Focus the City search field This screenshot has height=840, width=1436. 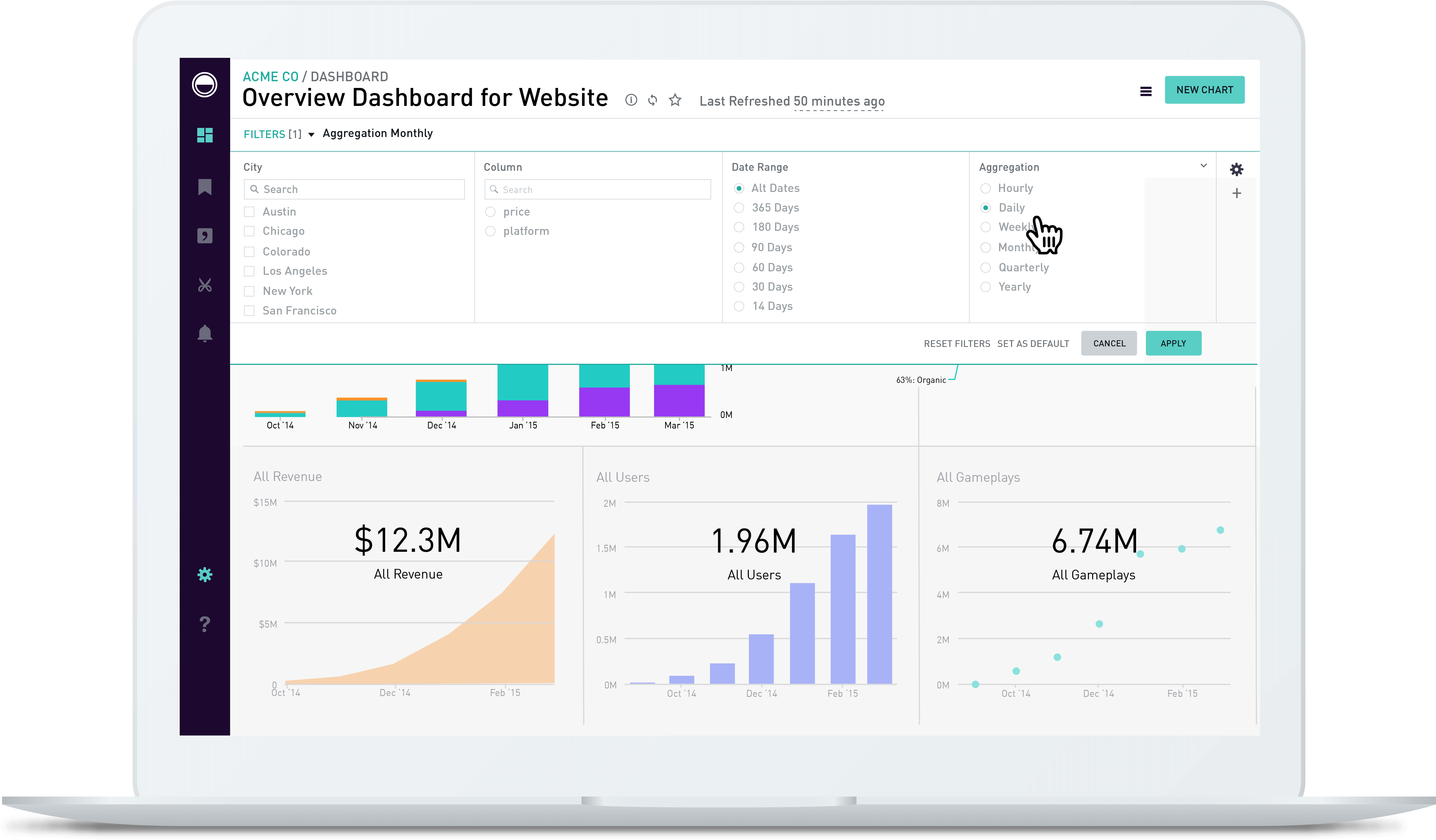(x=354, y=189)
